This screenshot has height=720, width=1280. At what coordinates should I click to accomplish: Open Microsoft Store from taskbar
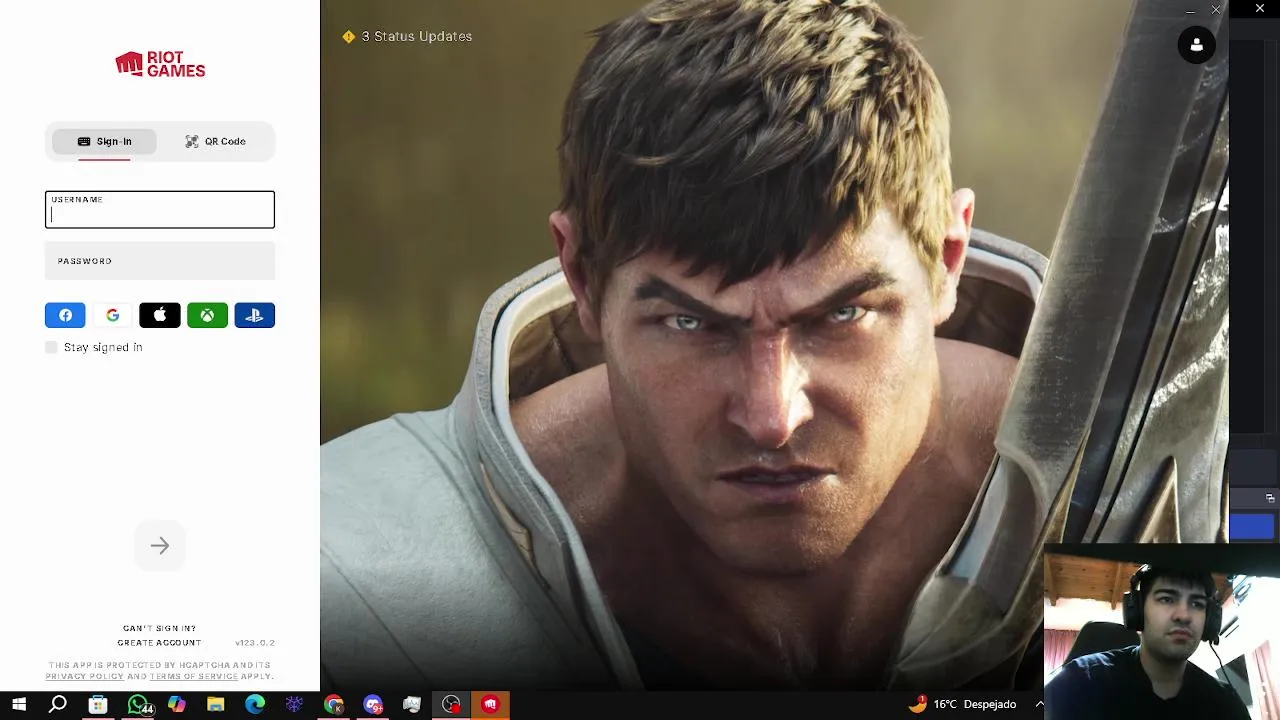(x=98, y=705)
